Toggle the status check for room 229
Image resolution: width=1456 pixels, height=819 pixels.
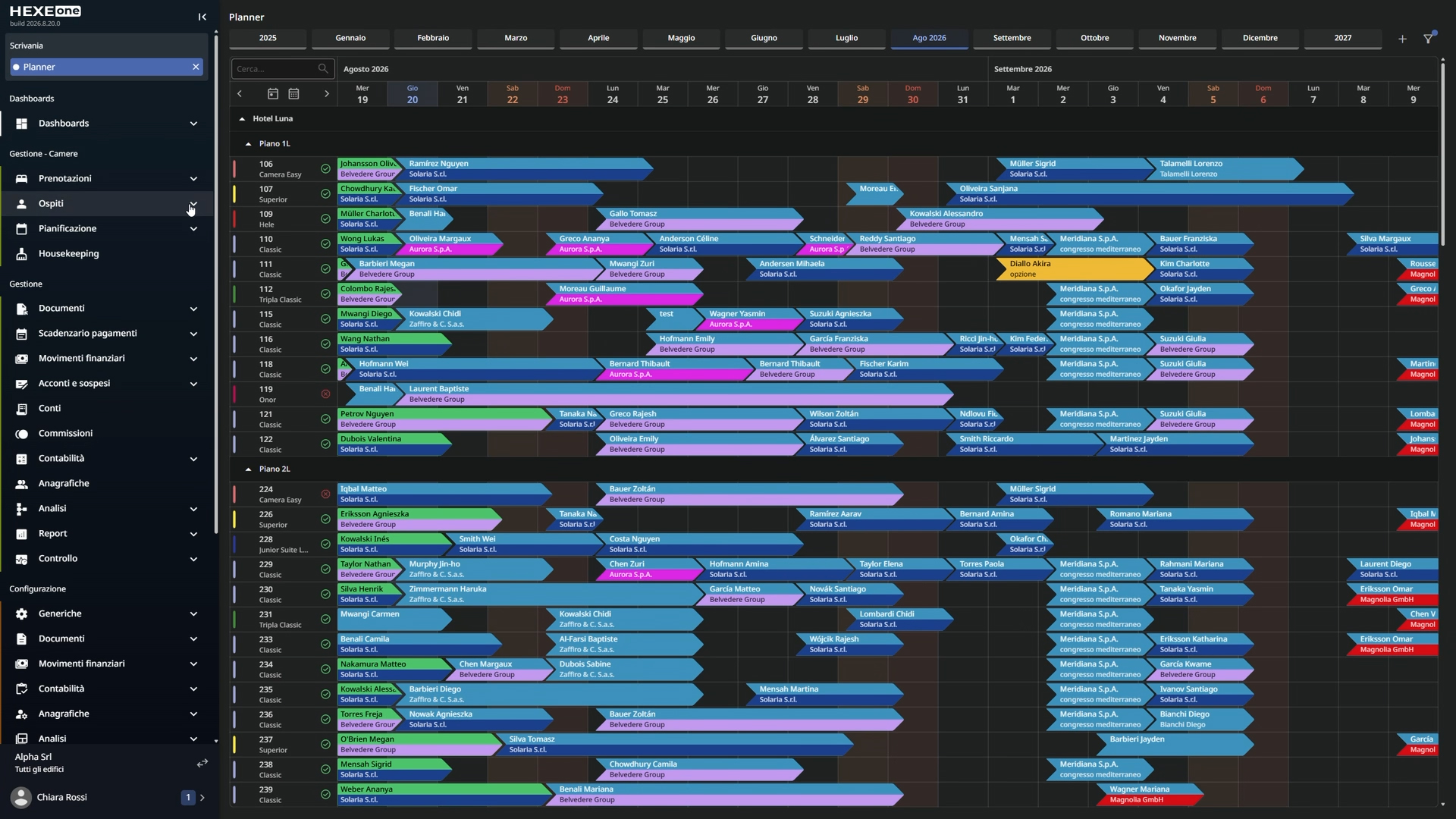tap(325, 570)
